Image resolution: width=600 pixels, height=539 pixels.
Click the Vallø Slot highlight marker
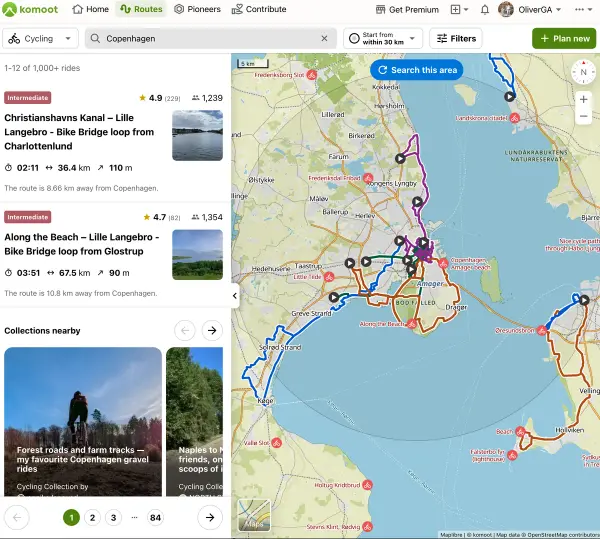[277, 443]
